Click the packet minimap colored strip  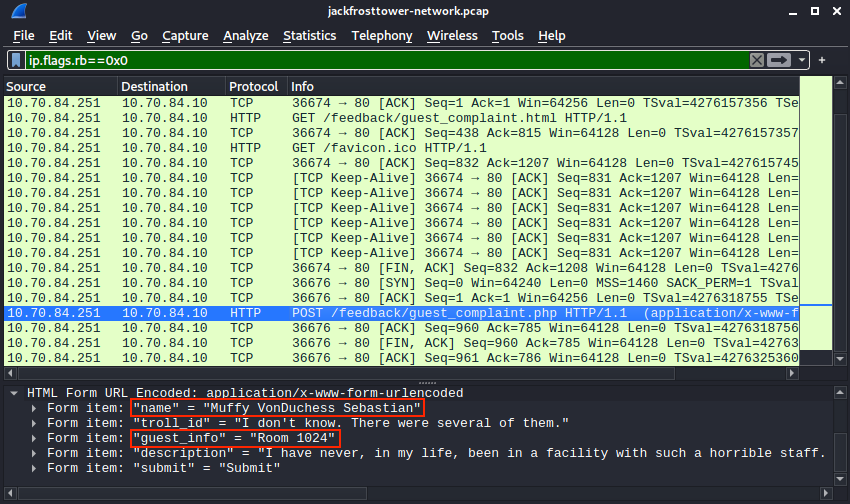coord(816,213)
